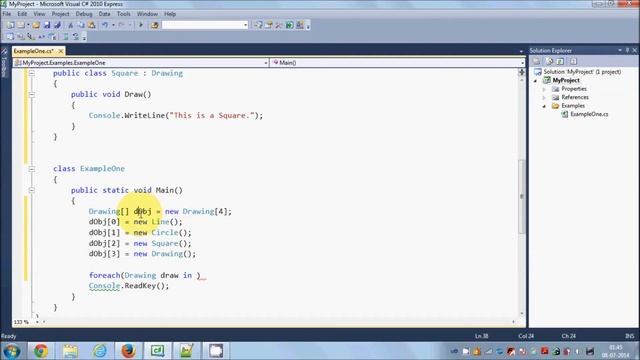640x360 pixels.
Task: Open Windows Explorer from the taskbar
Action: pyautogui.click(x=70, y=351)
